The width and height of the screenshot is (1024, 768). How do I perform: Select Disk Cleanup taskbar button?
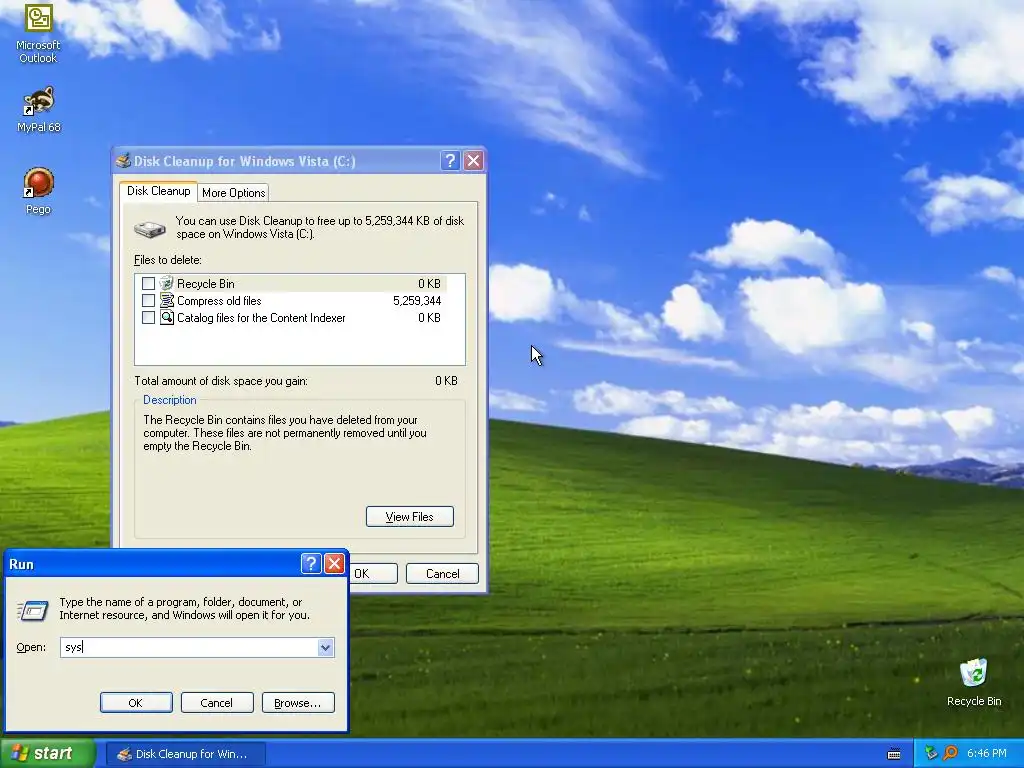click(185, 754)
